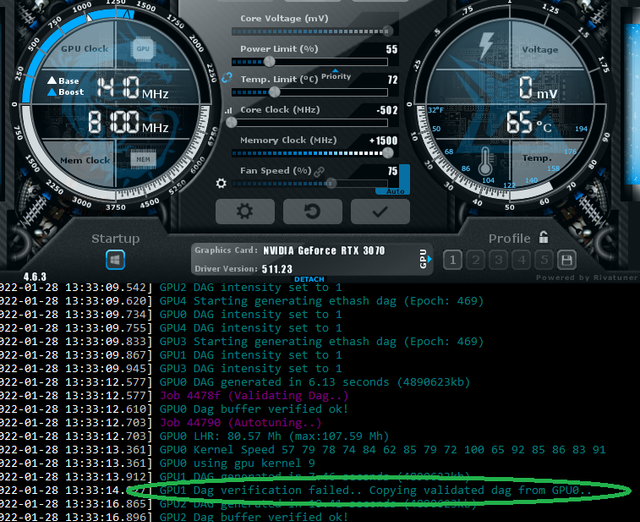
Task: Click the Power Limit value 55
Action: (x=391, y=49)
